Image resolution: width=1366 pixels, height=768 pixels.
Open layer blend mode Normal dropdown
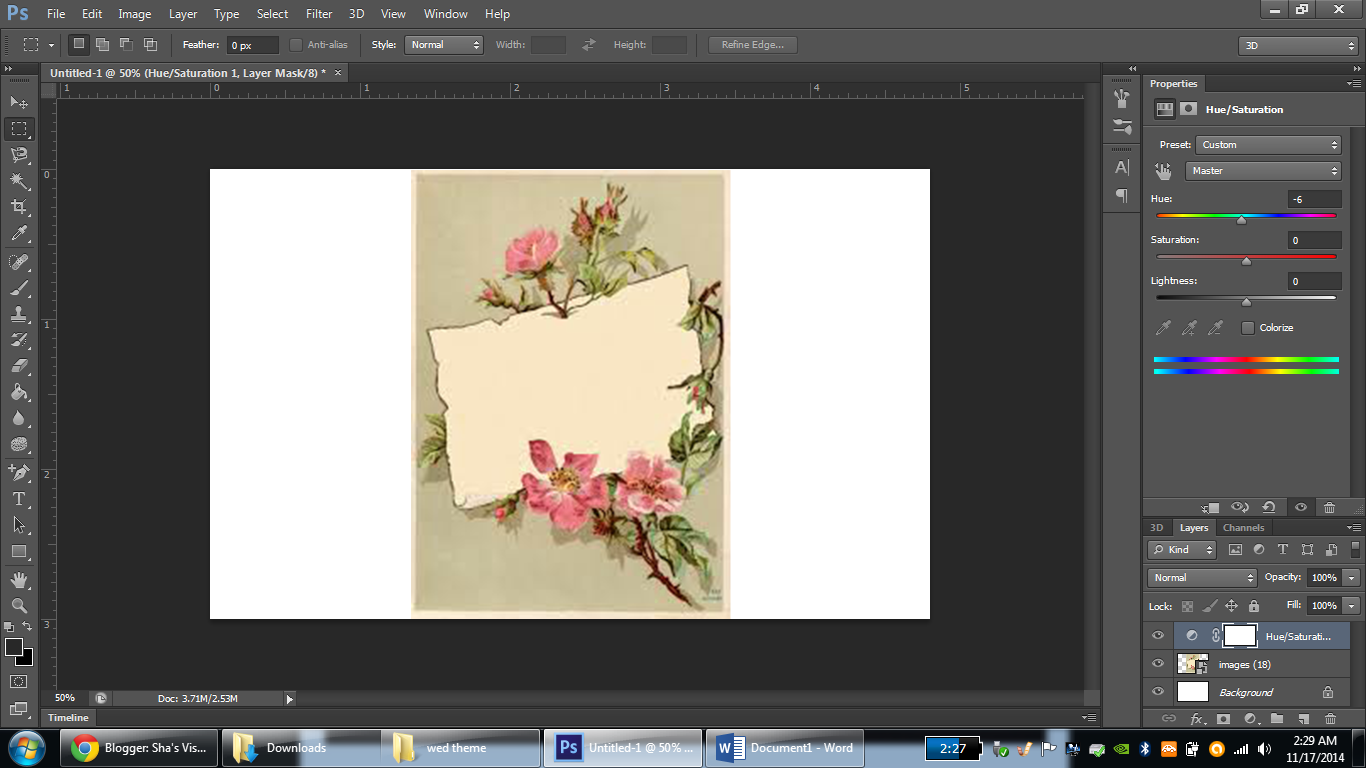[x=1202, y=578]
